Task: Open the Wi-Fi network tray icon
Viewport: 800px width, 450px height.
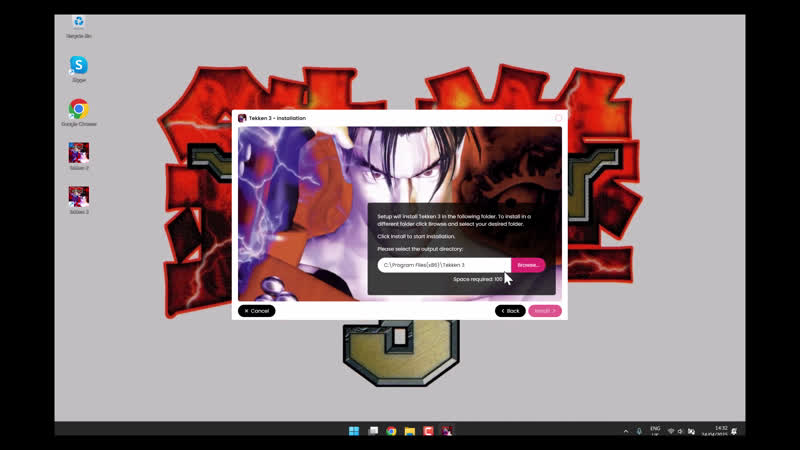Action: [x=671, y=432]
